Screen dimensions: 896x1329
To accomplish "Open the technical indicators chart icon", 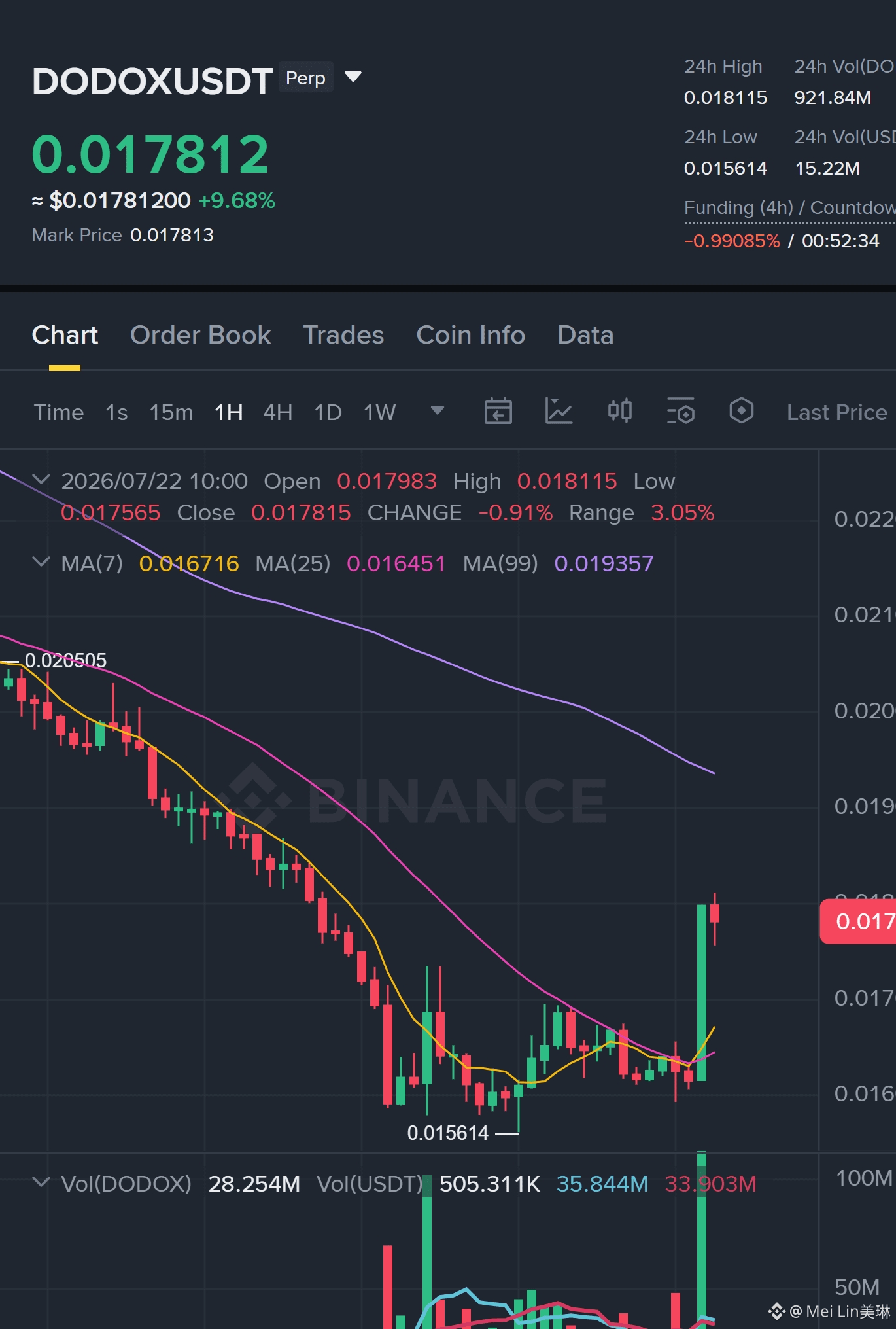I will [x=559, y=411].
